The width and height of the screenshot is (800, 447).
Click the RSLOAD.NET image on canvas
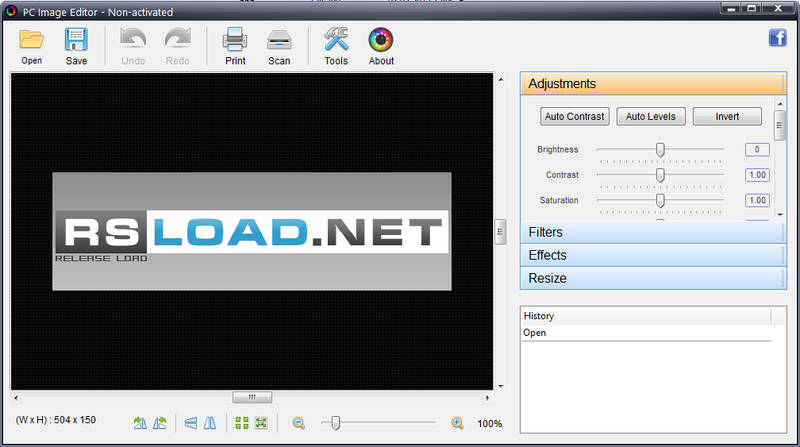[252, 231]
